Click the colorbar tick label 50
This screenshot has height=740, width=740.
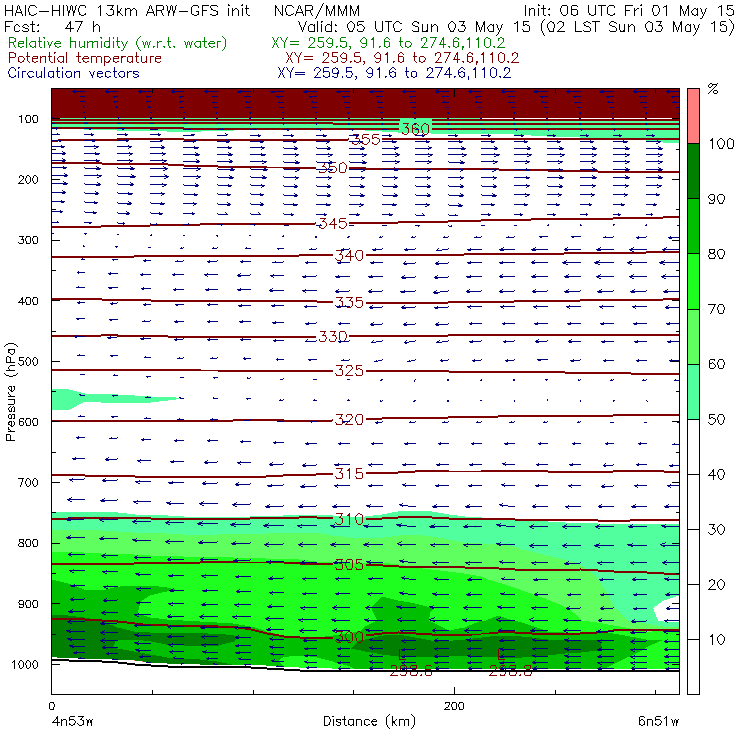[x=716, y=419]
